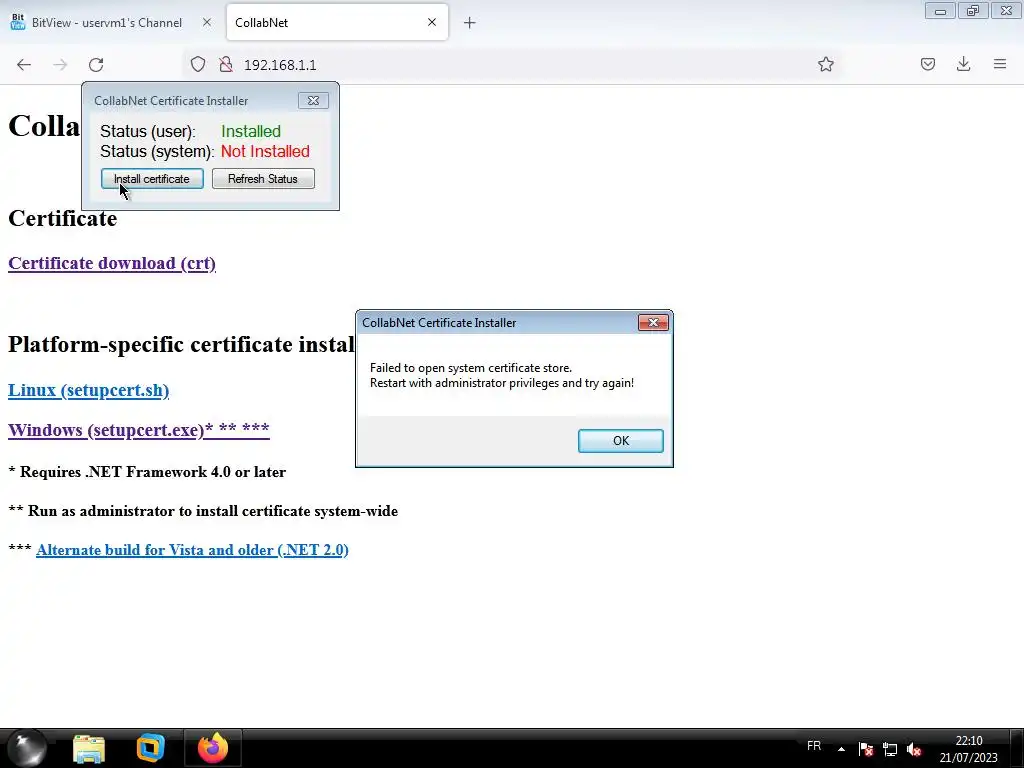Click the Refresh Status button

tap(263, 179)
